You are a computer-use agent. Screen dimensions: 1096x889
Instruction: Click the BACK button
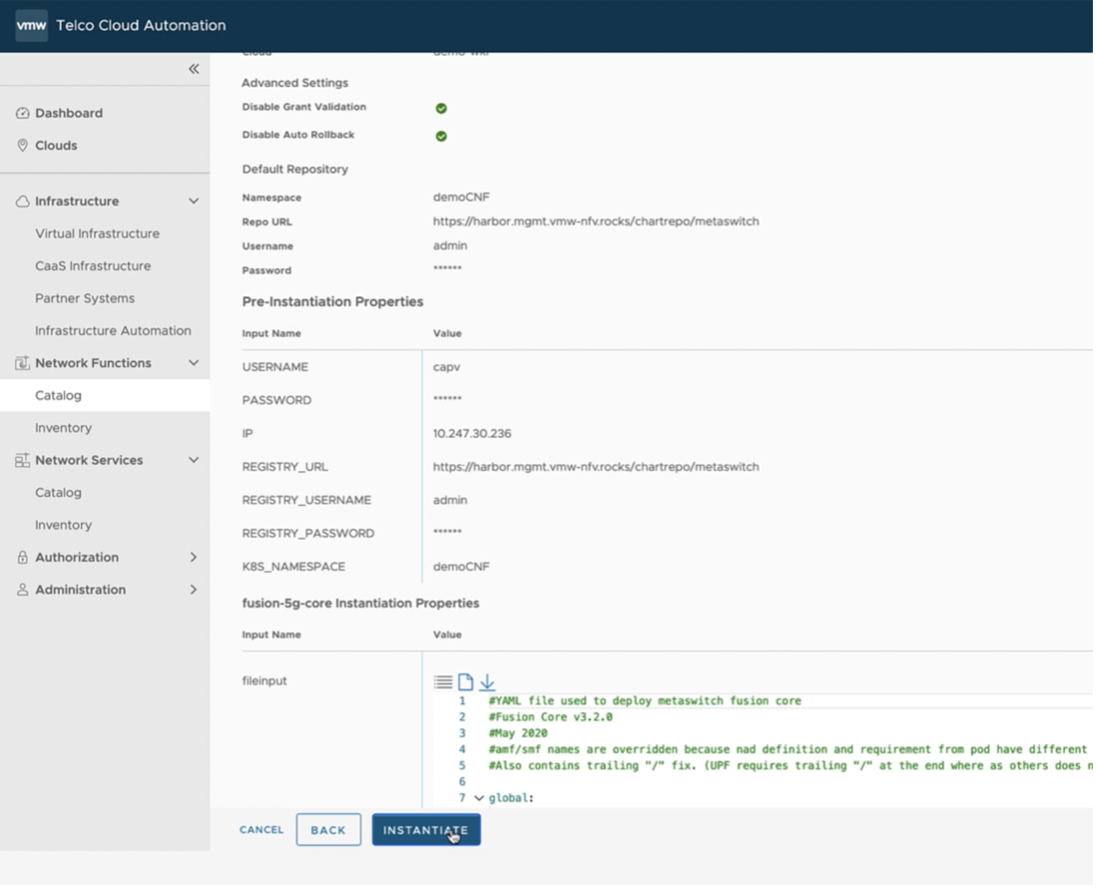(x=328, y=830)
